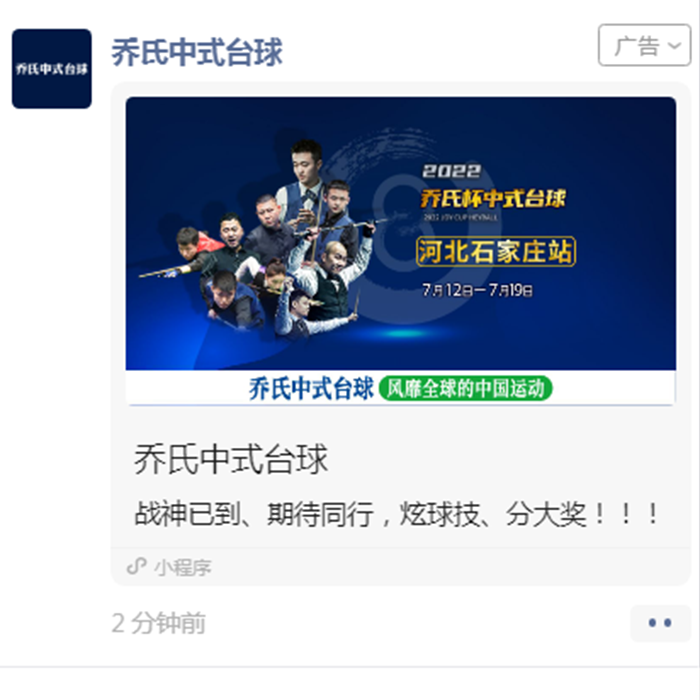
Task: Open the billiards tournament banner image
Action: point(400,251)
